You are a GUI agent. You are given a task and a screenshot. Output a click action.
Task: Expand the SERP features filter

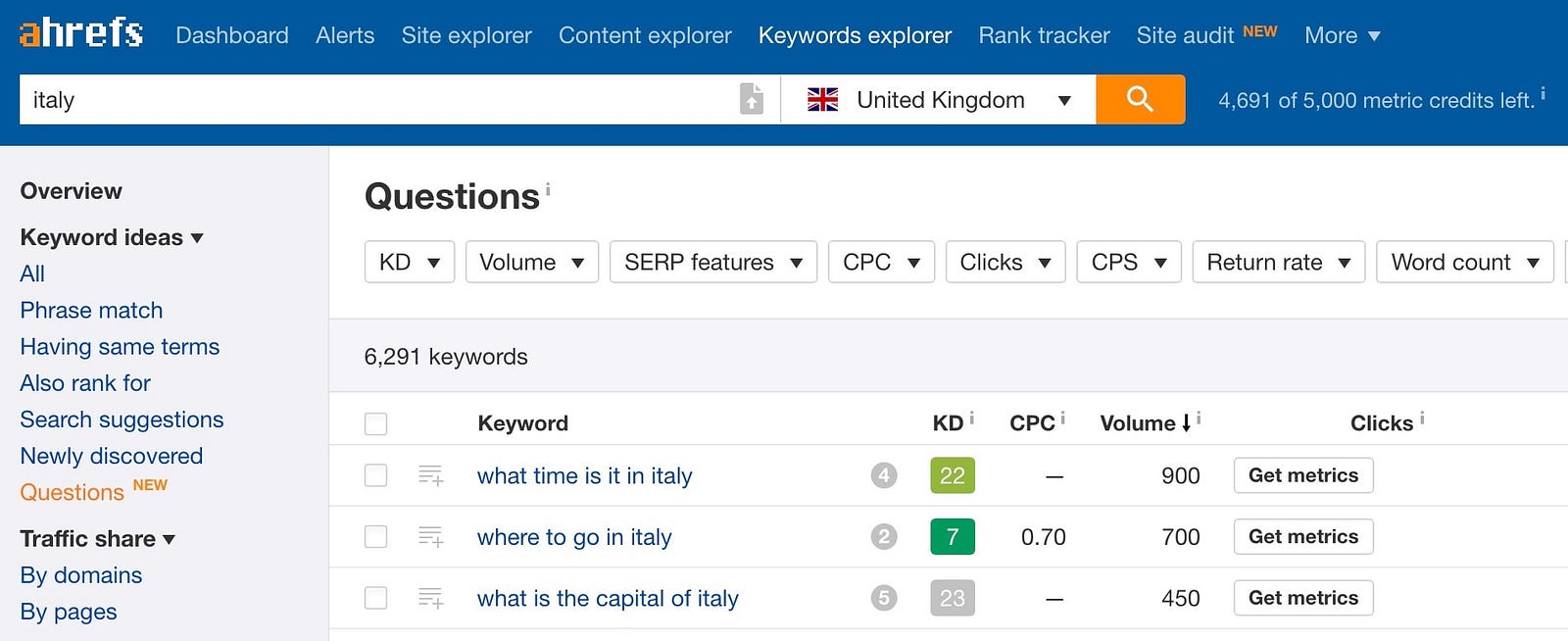click(712, 263)
